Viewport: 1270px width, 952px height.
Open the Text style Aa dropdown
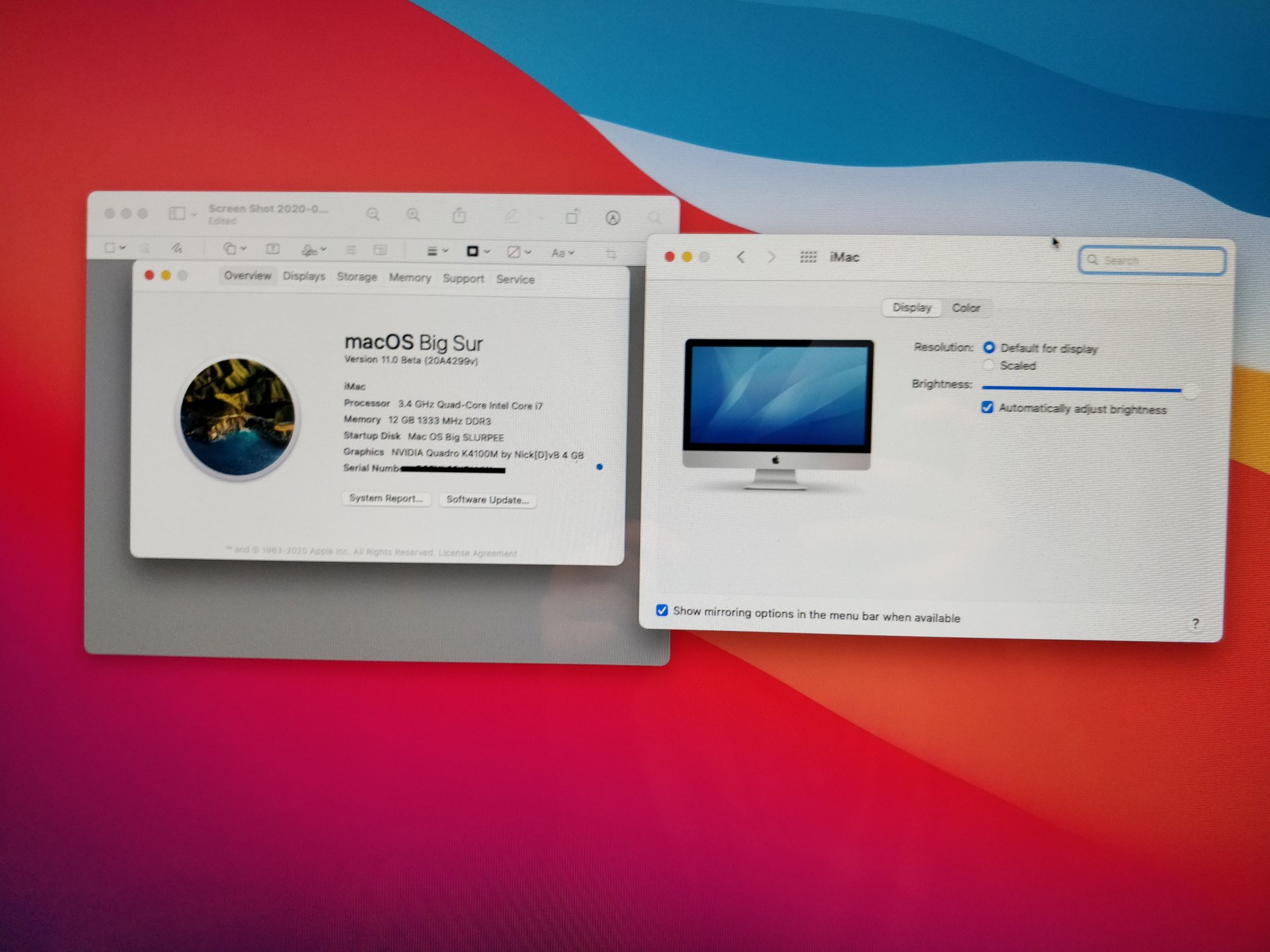pyautogui.click(x=563, y=253)
